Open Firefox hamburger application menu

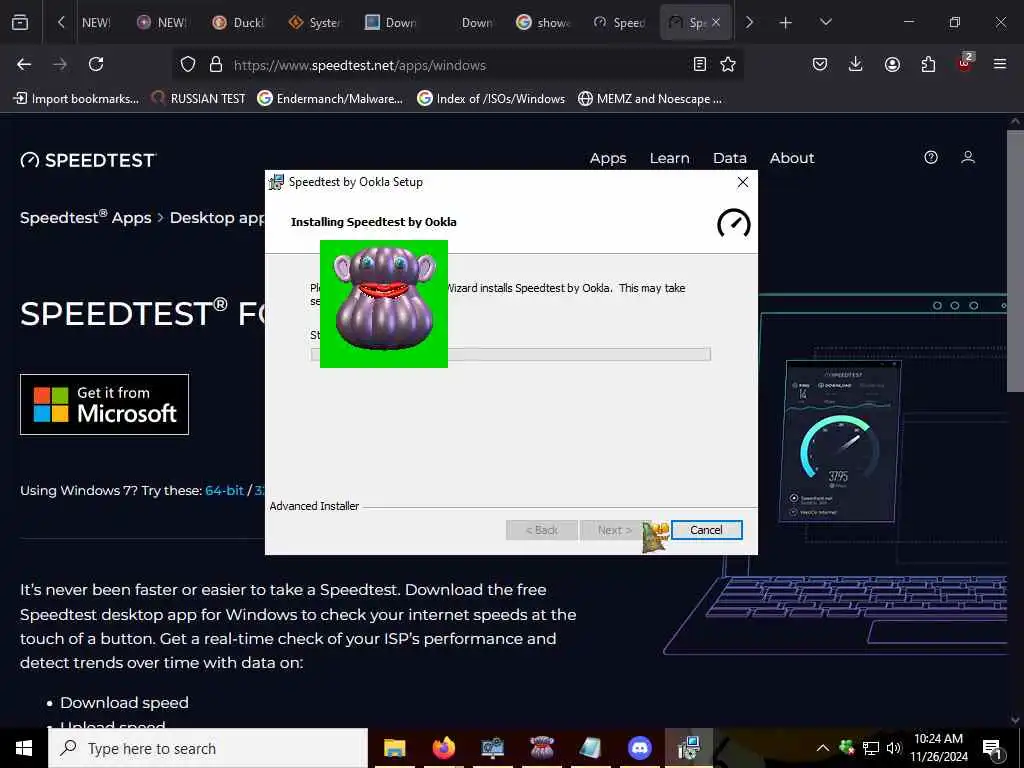(1000, 64)
